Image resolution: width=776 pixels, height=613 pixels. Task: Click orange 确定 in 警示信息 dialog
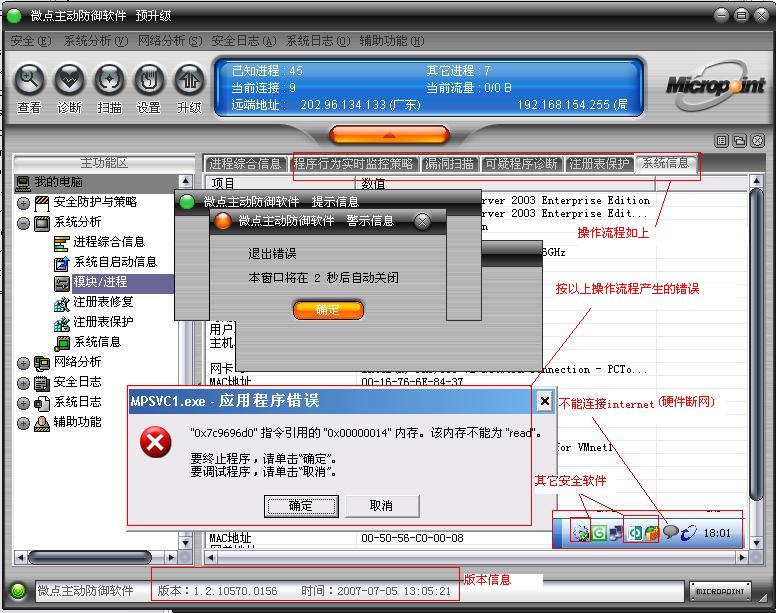click(x=328, y=310)
